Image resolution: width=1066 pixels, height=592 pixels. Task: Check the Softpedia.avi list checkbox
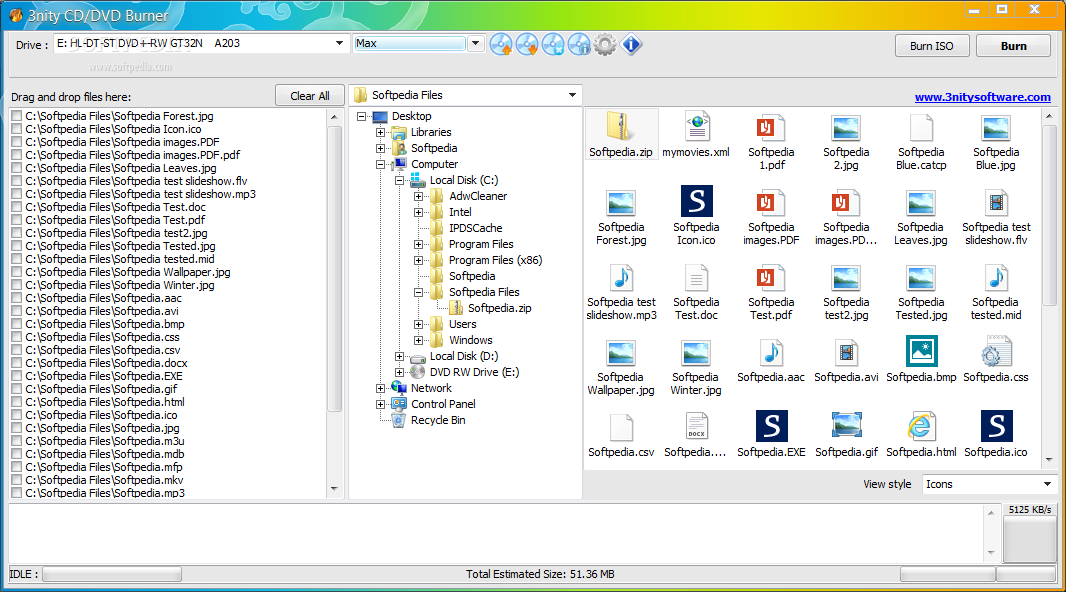(x=17, y=311)
